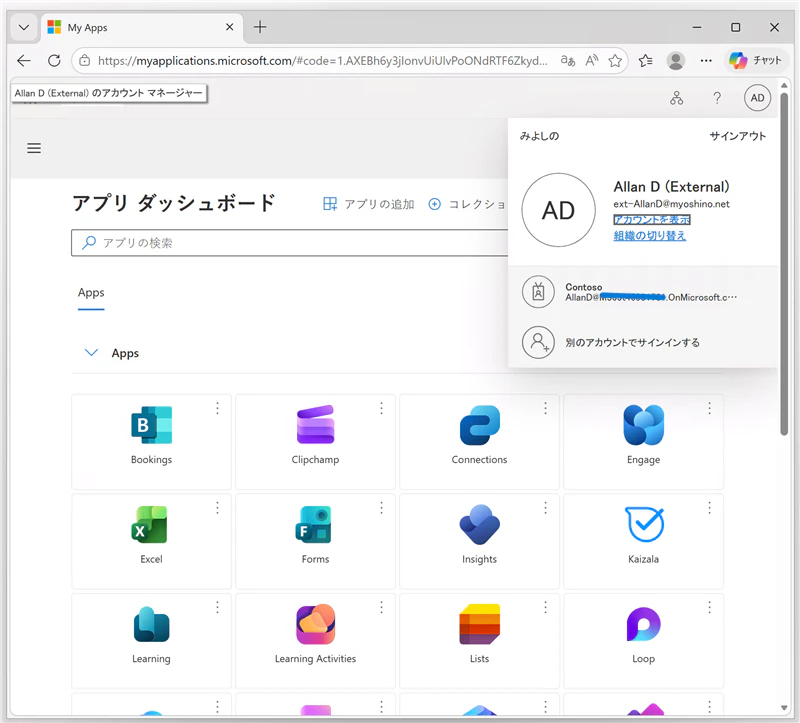
Task: Close the My Apps tab
Action: coord(230,27)
